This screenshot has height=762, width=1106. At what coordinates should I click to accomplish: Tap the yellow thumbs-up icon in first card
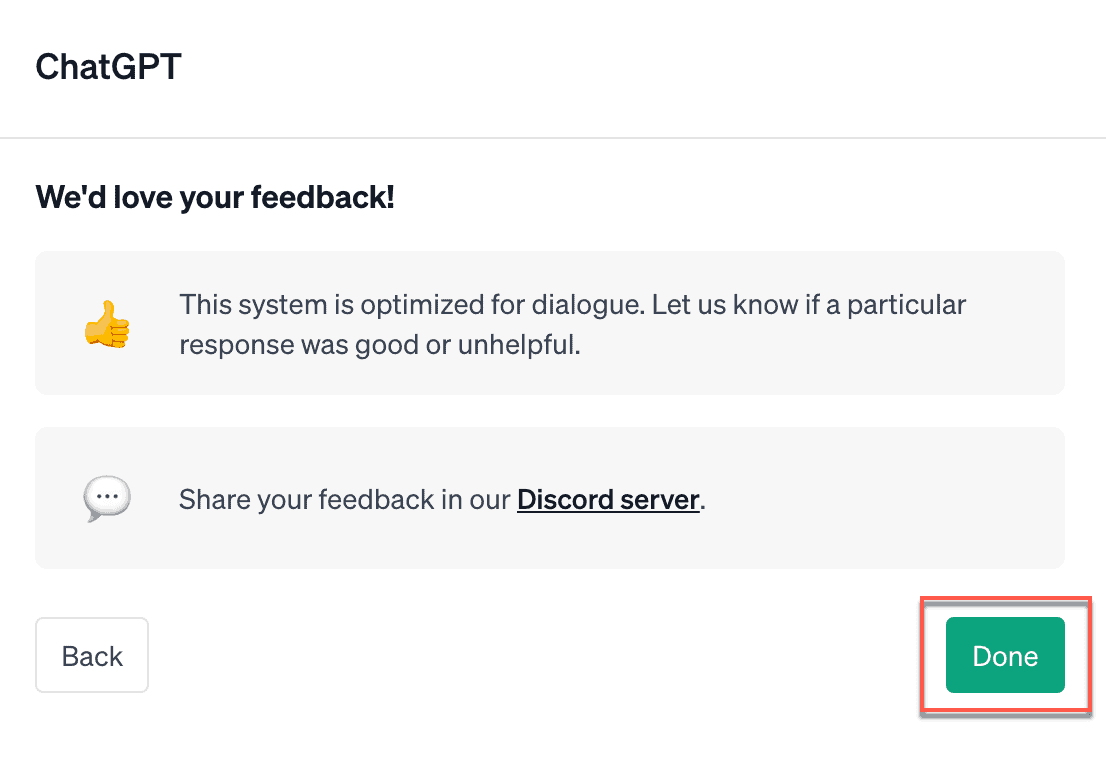(x=107, y=324)
